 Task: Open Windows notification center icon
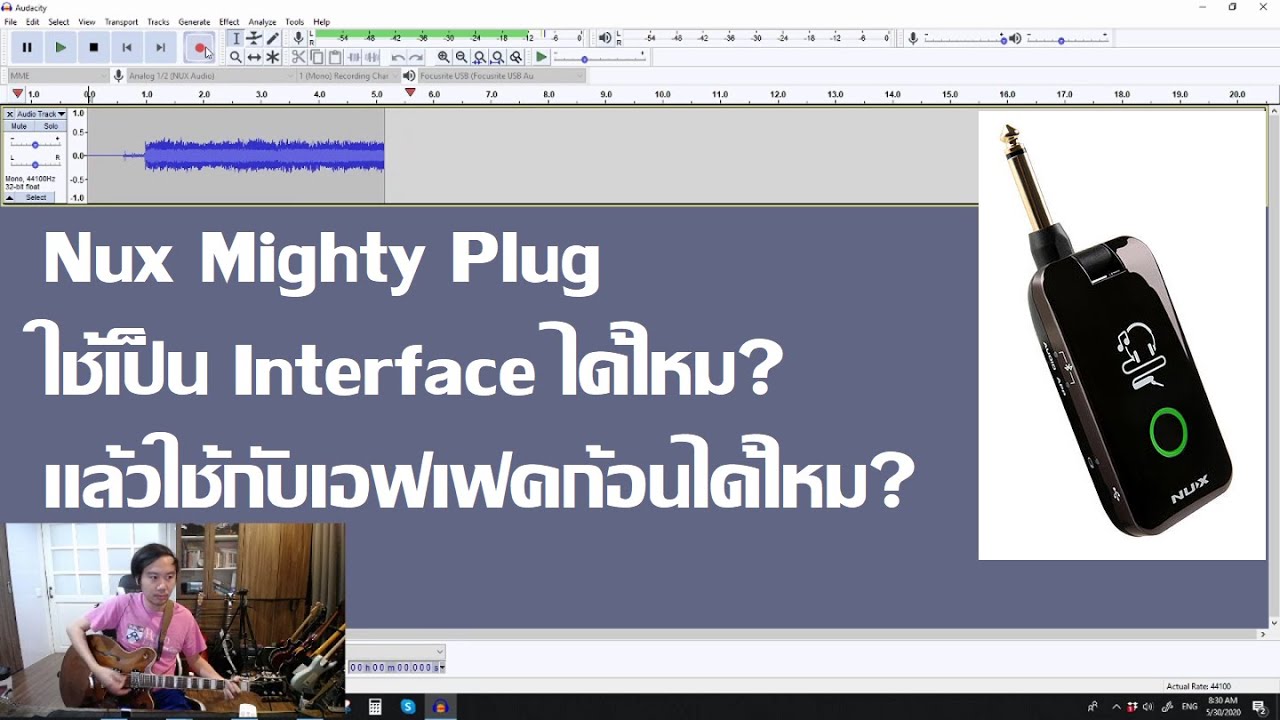tap(1260, 707)
